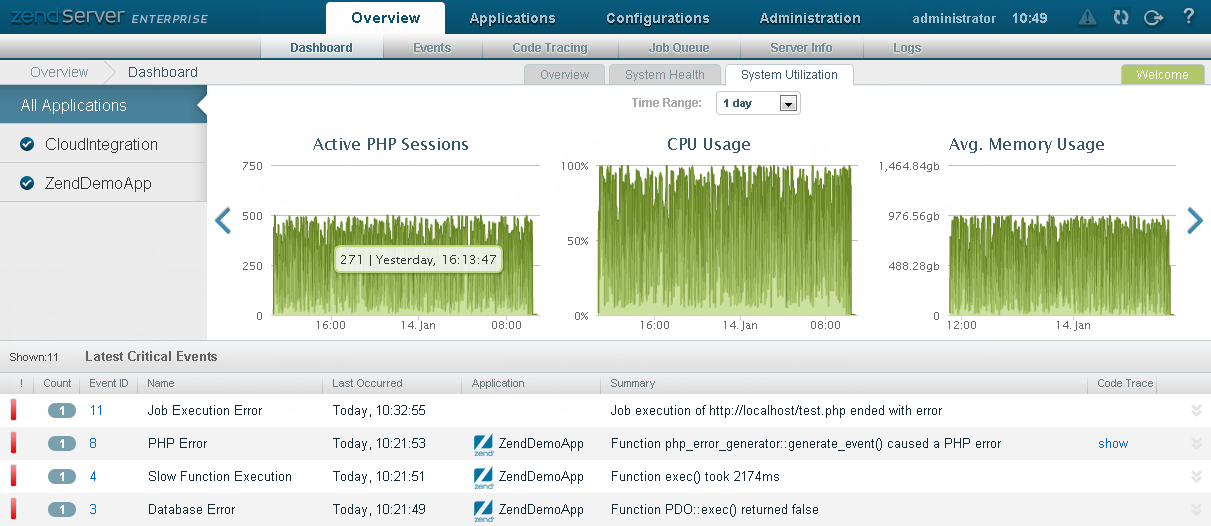Select All Applications in sidebar
Screen dimensions: 1211x526
click(x=74, y=106)
